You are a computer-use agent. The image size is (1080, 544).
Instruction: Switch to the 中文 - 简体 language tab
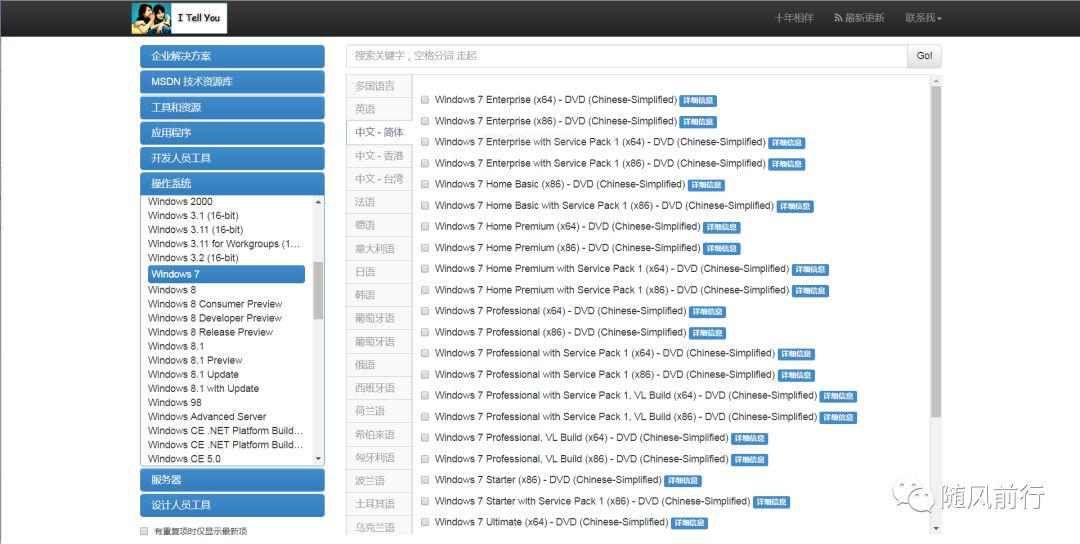(x=379, y=132)
